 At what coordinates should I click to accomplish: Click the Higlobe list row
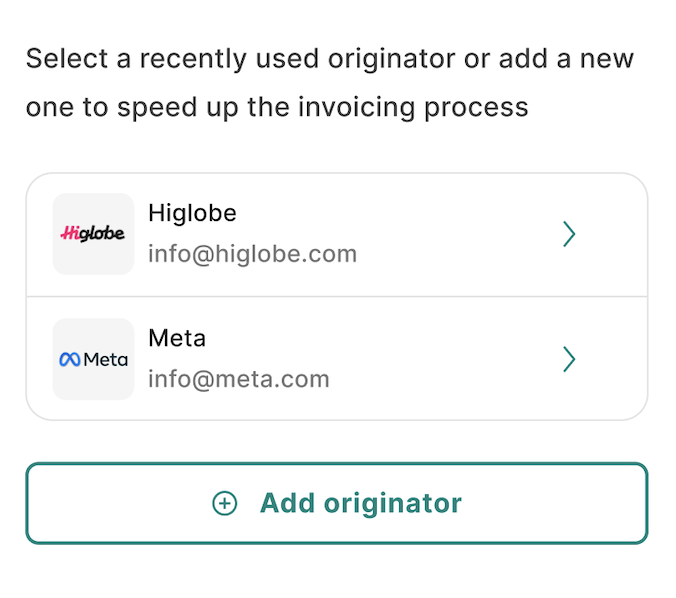point(337,235)
